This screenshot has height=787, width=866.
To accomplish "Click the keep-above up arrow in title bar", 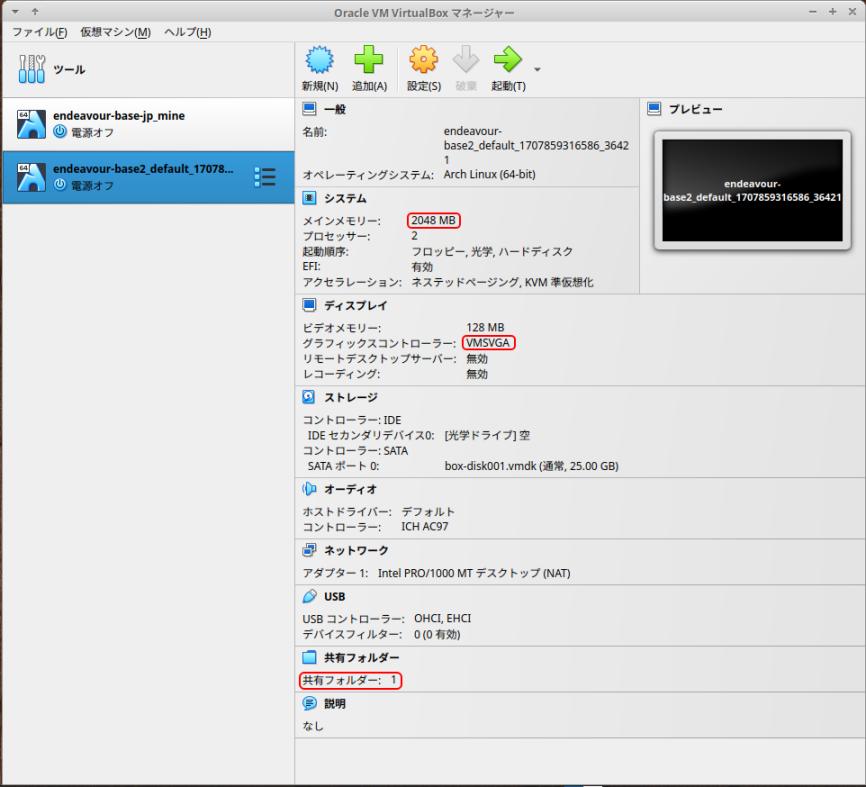I will (x=35, y=11).
